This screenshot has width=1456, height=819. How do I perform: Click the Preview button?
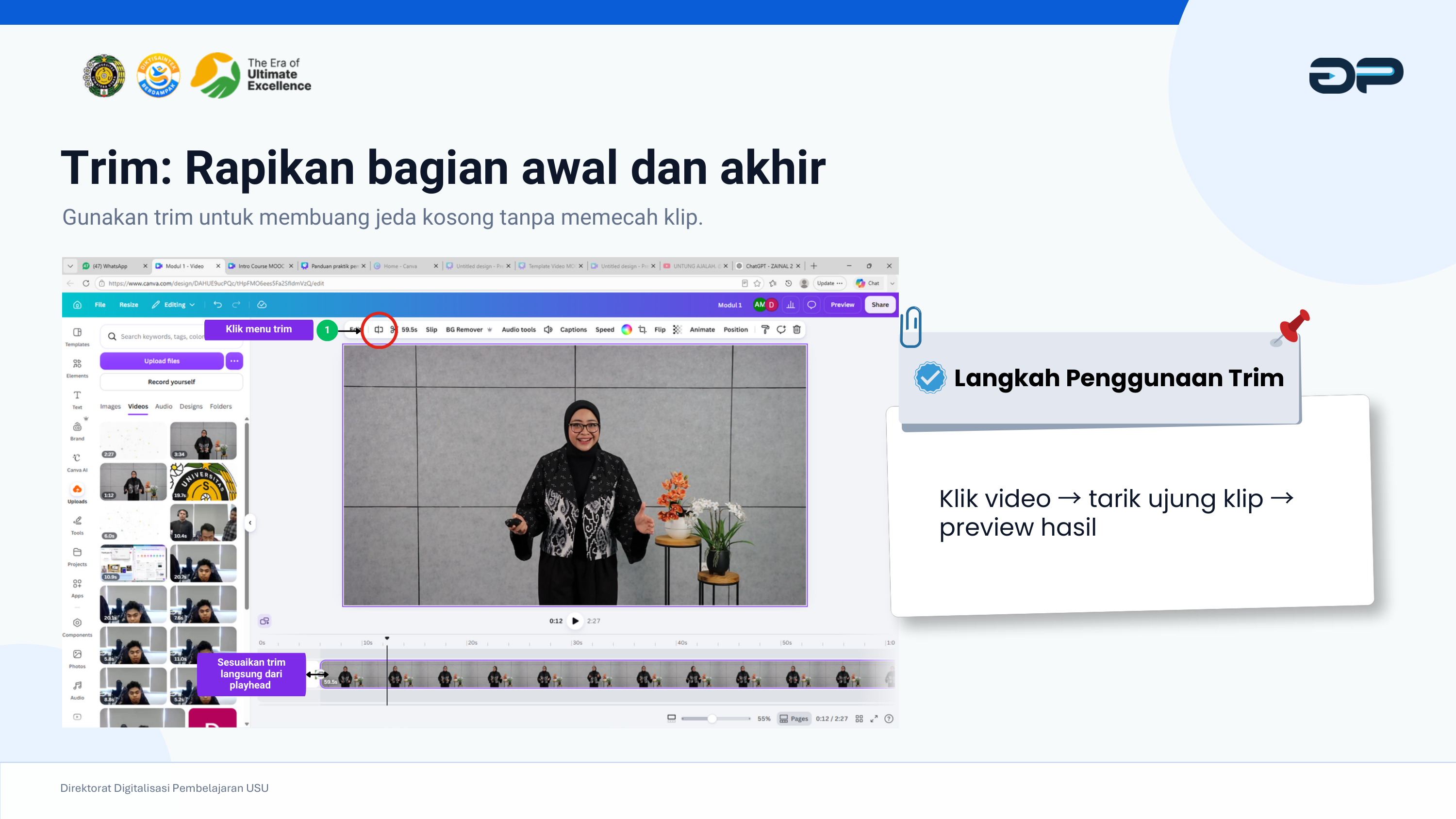click(842, 305)
